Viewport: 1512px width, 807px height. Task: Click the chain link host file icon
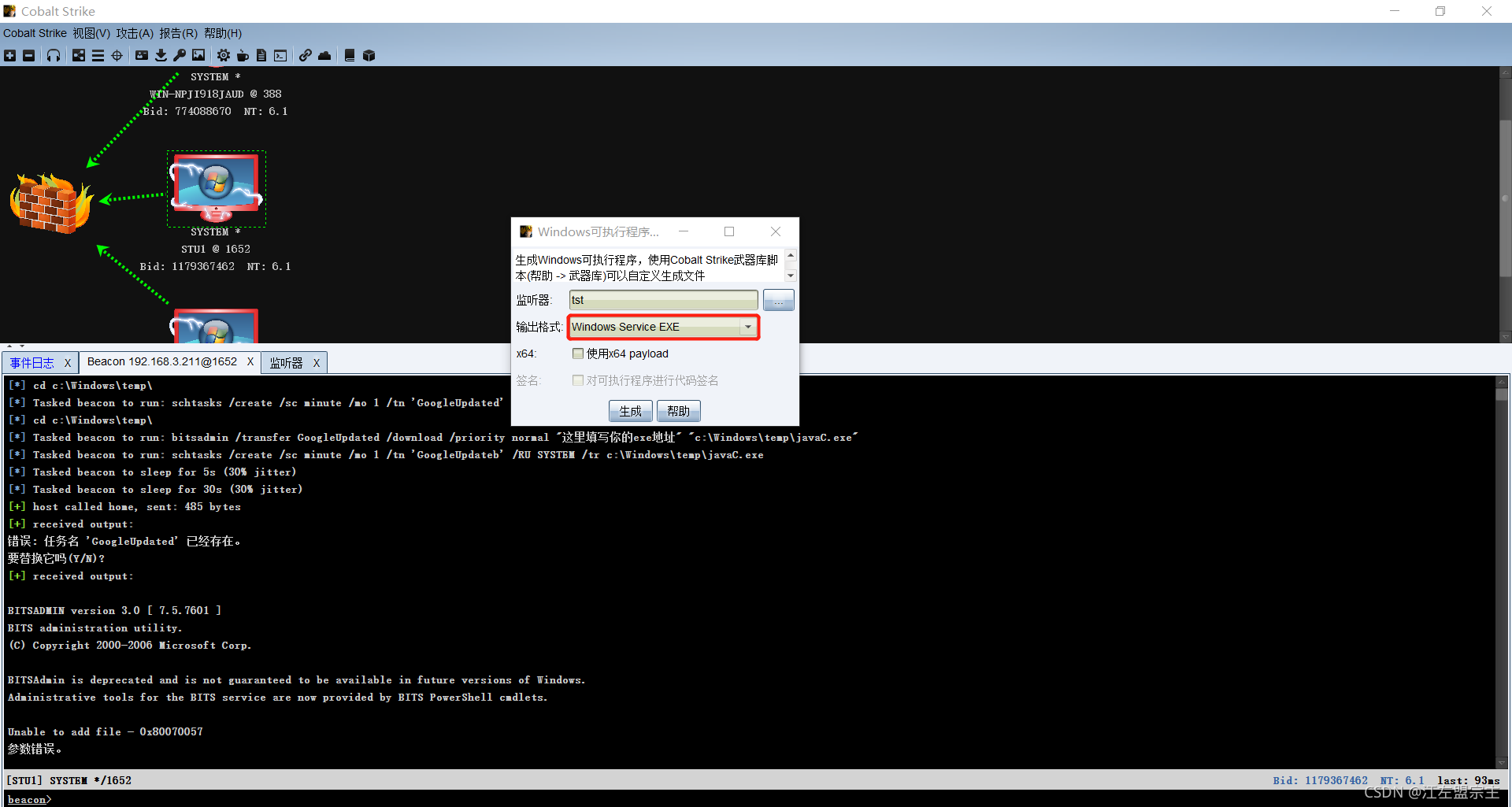[306, 55]
